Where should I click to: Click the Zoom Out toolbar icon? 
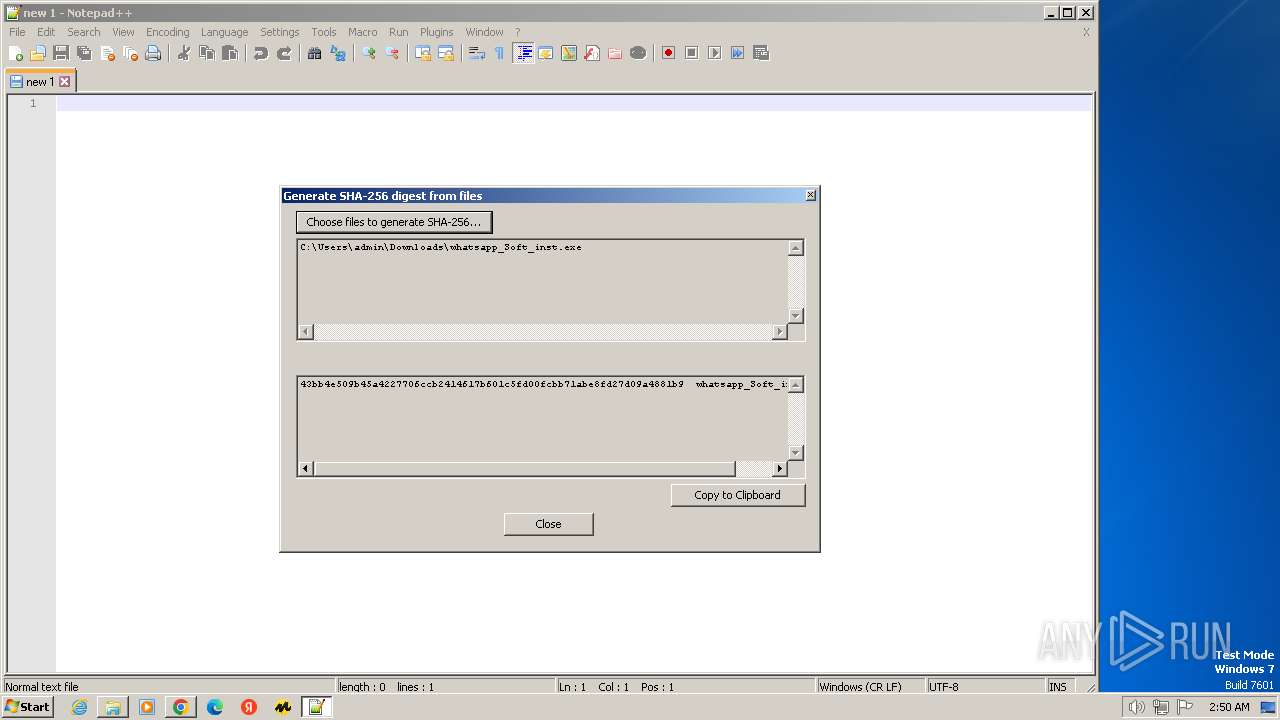pyautogui.click(x=392, y=53)
